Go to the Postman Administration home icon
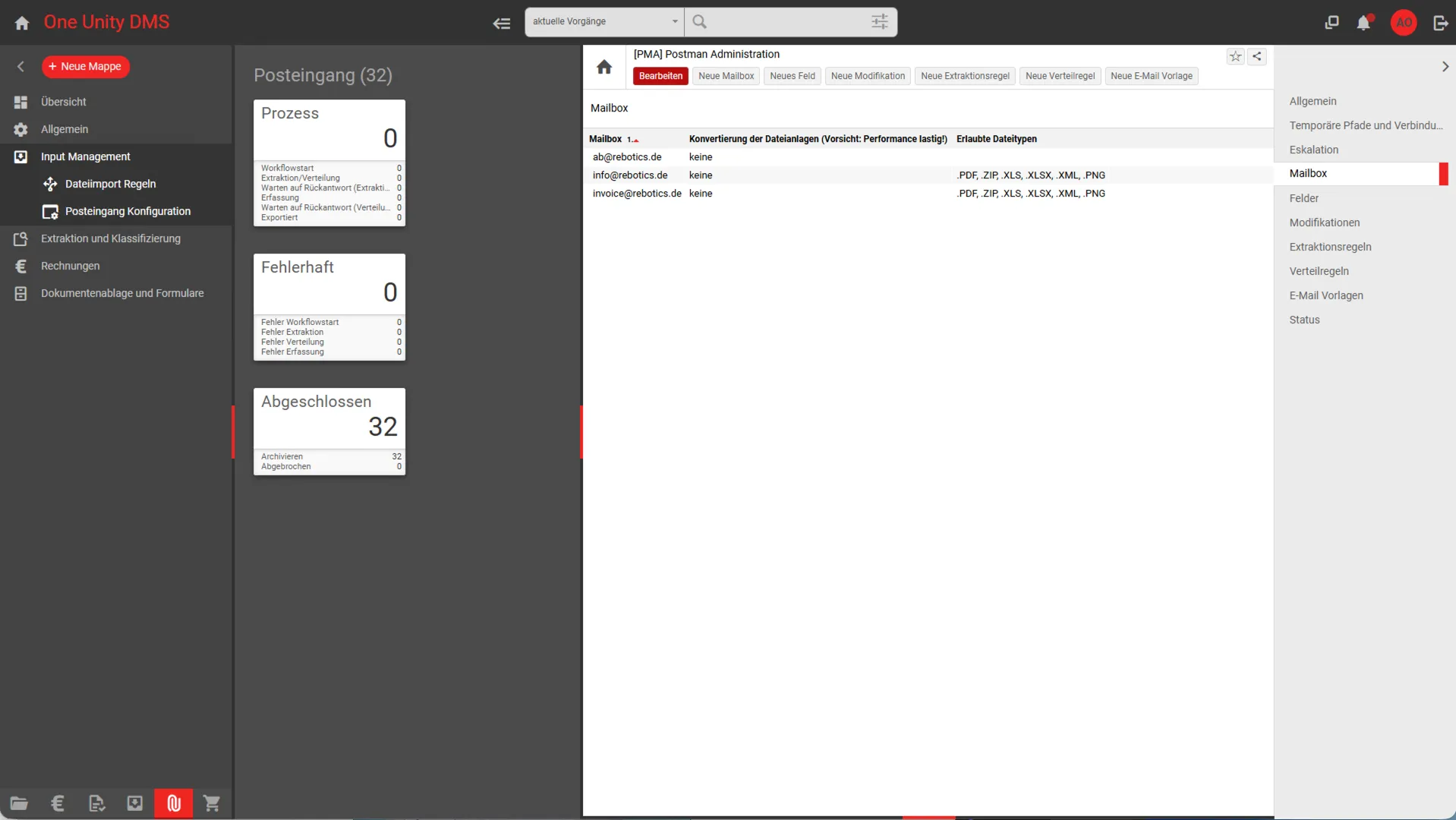The image size is (1456, 820). (x=604, y=67)
